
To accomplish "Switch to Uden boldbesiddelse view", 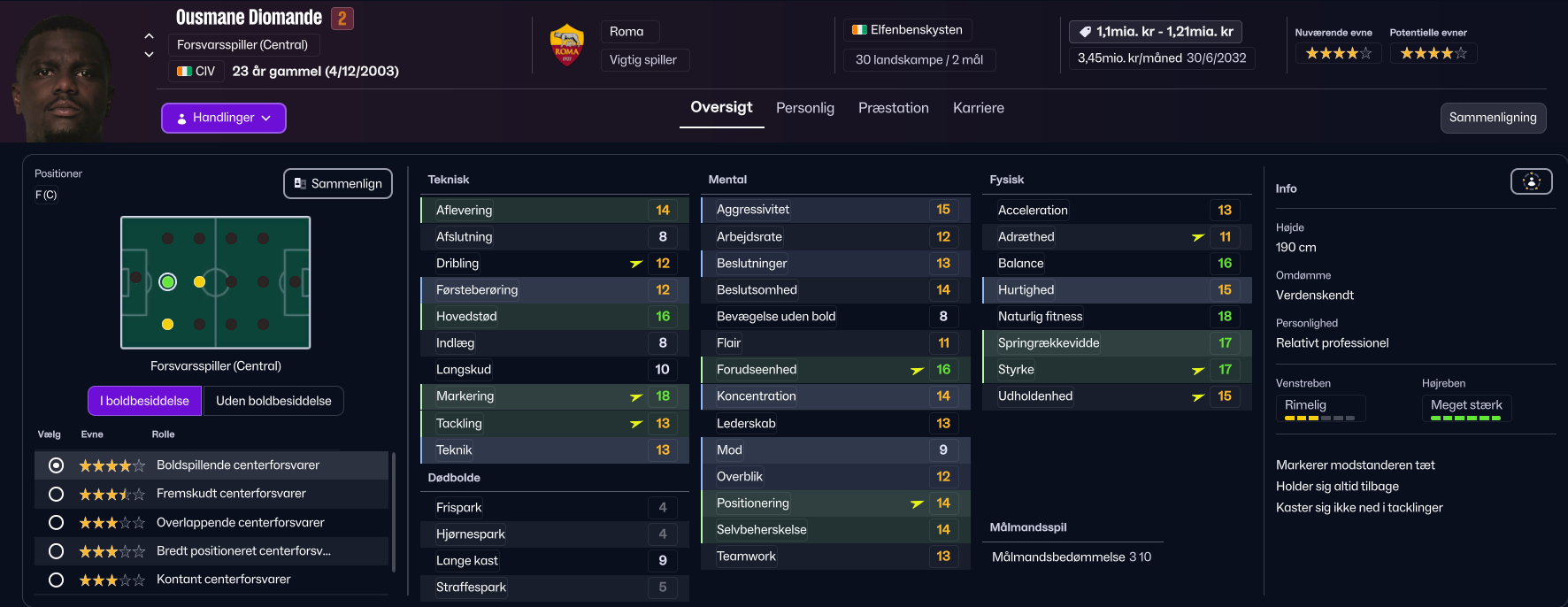I will [x=273, y=401].
